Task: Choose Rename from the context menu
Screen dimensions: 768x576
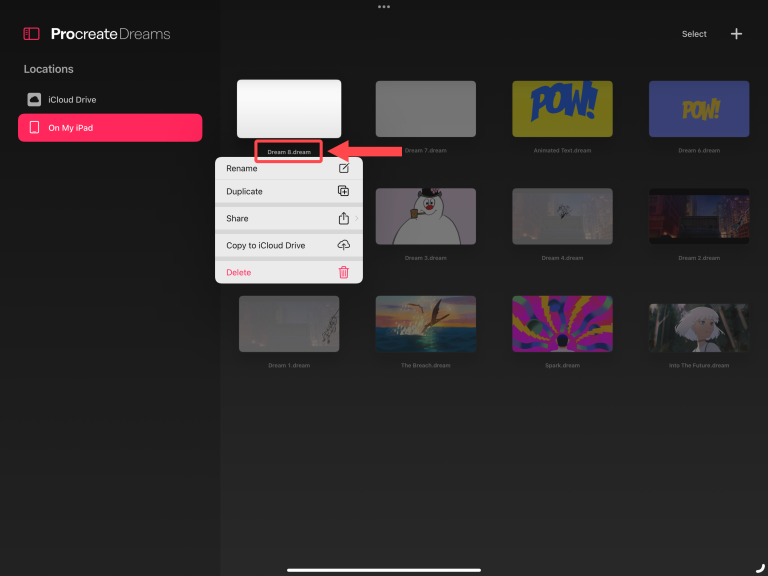Action: coord(289,168)
